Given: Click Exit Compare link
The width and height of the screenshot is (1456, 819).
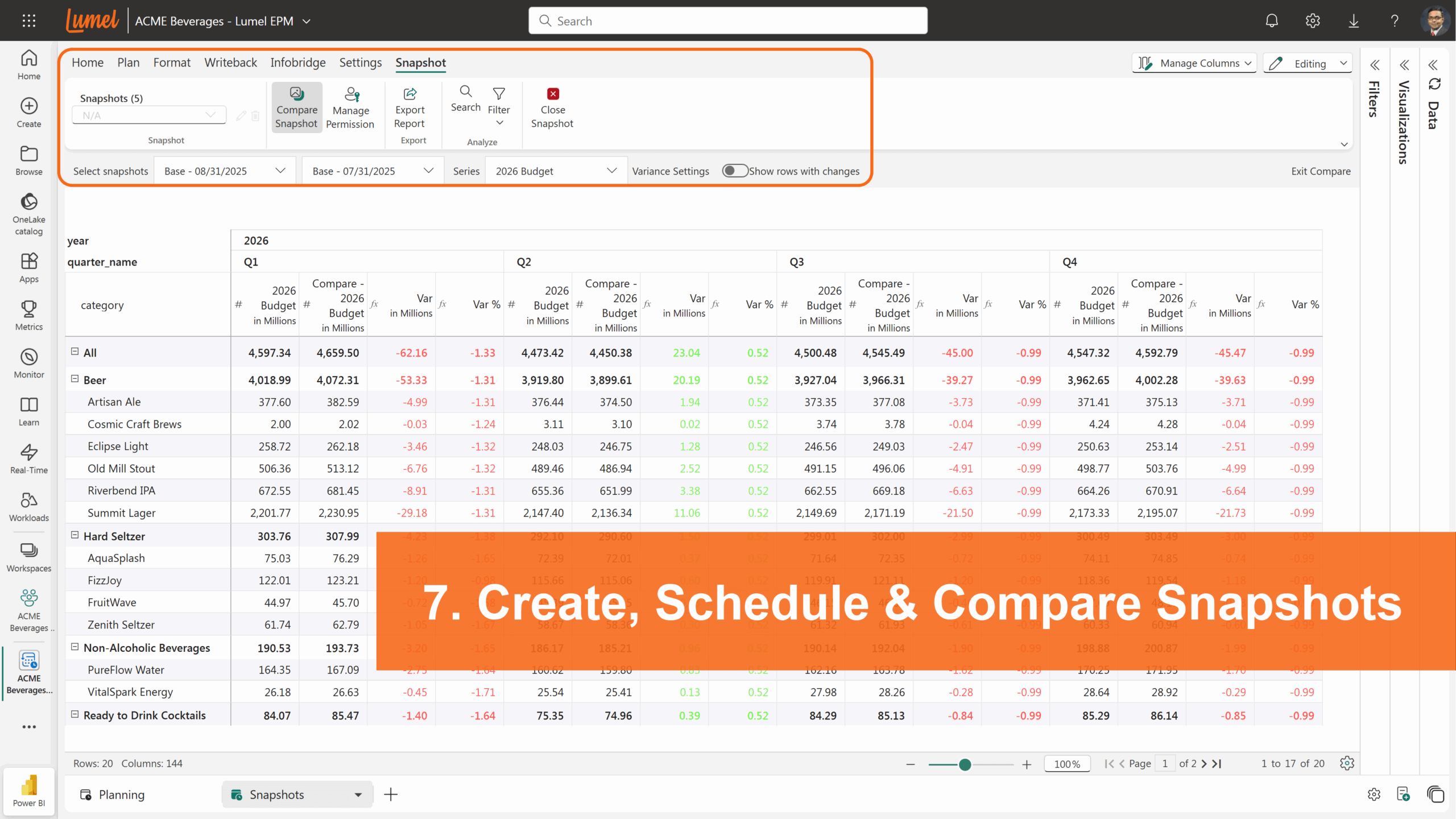Looking at the screenshot, I should tap(1320, 171).
